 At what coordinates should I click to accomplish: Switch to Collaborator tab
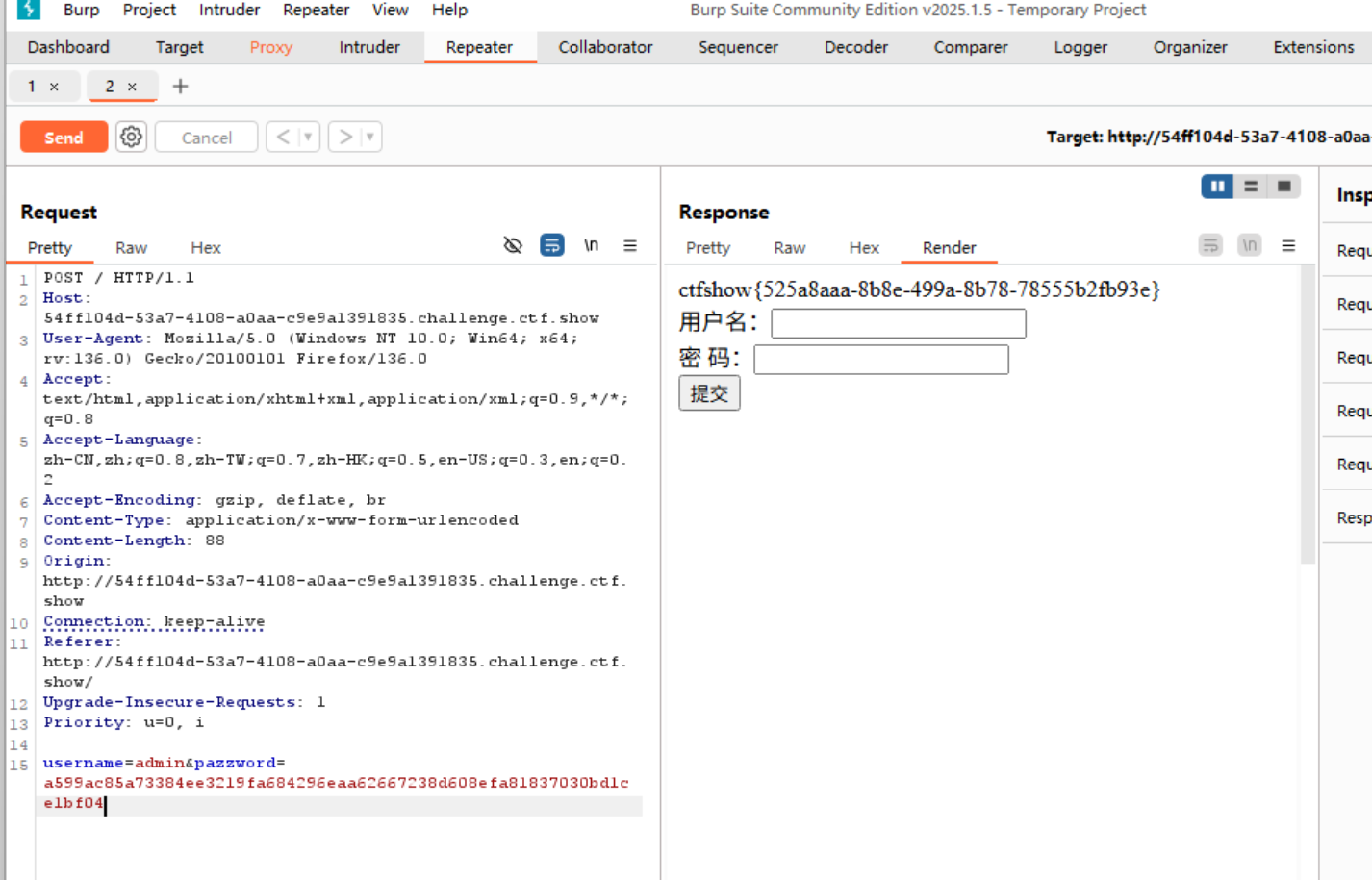(x=605, y=47)
